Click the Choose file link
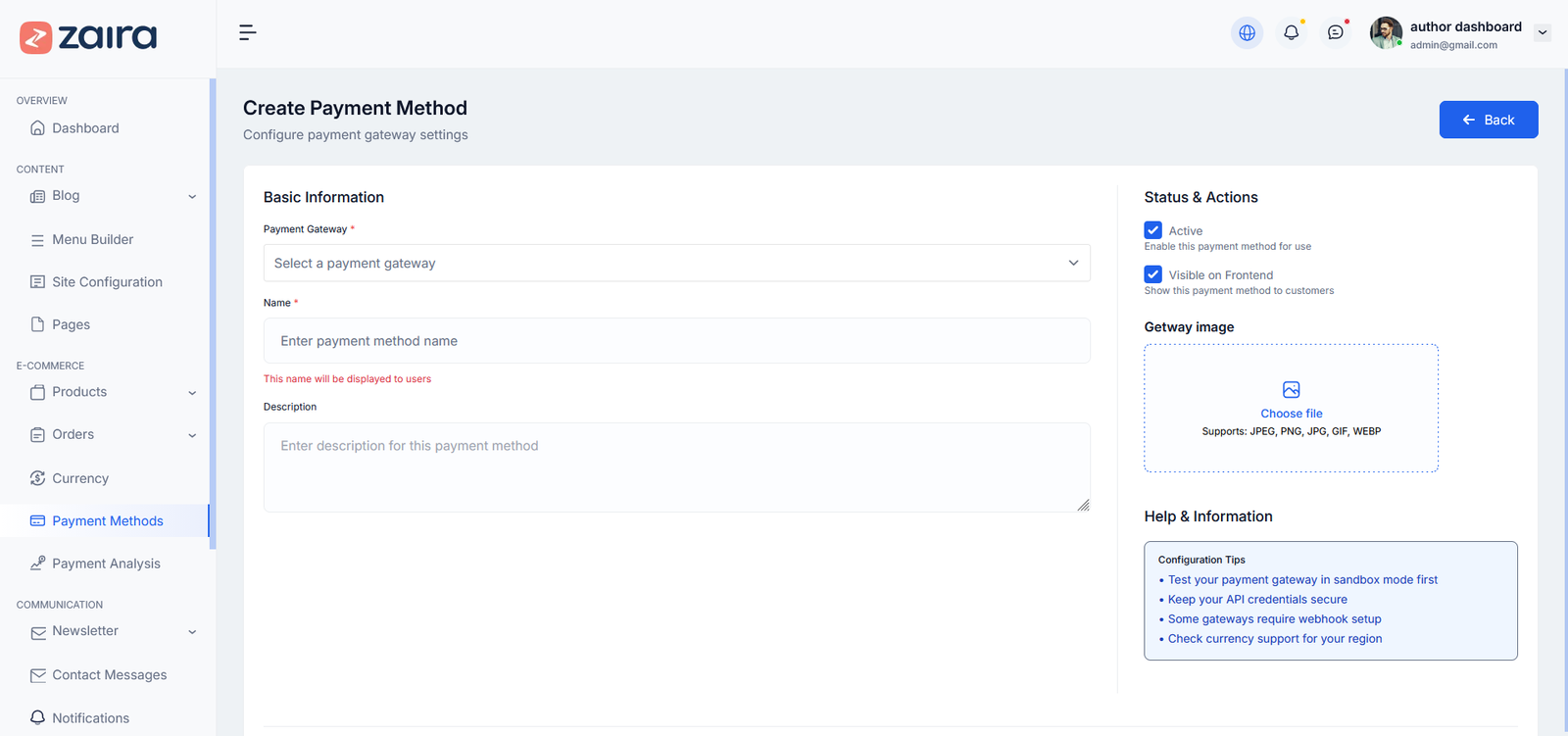1568x736 pixels. 1291,414
